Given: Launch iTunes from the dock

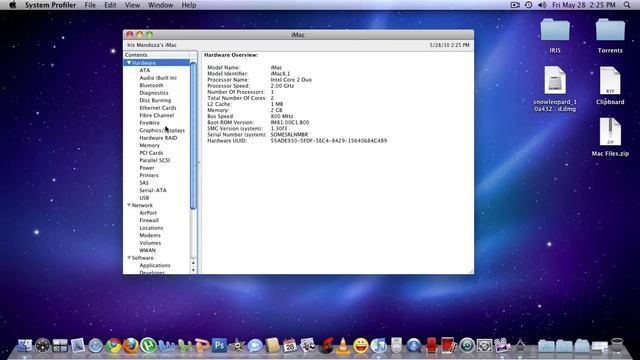Looking at the screenshot, I should 378,345.
